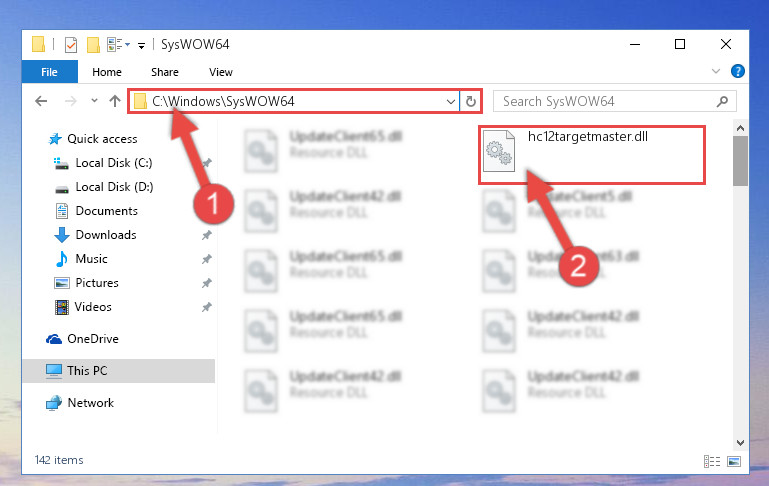
Task: Select the hc12targetmaster.dll file
Action: click(x=592, y=155)
